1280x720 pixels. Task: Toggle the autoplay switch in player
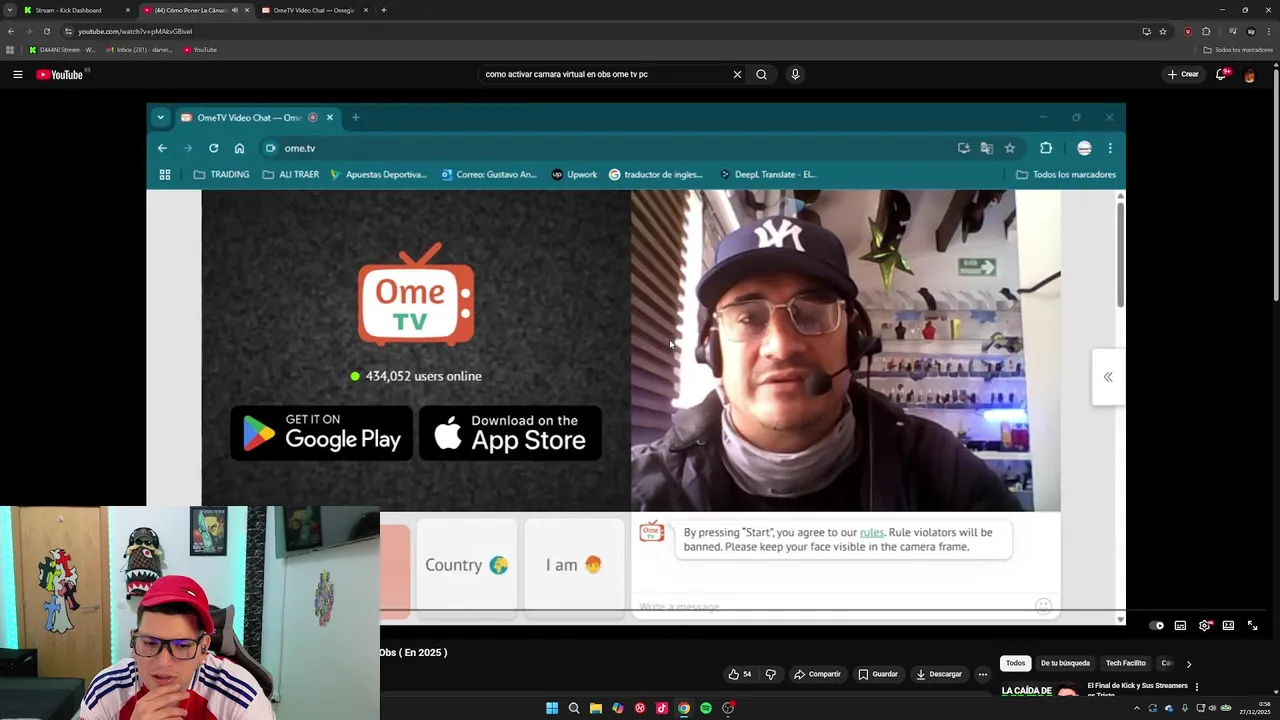pyautogui.click(x=1156, y=626)
